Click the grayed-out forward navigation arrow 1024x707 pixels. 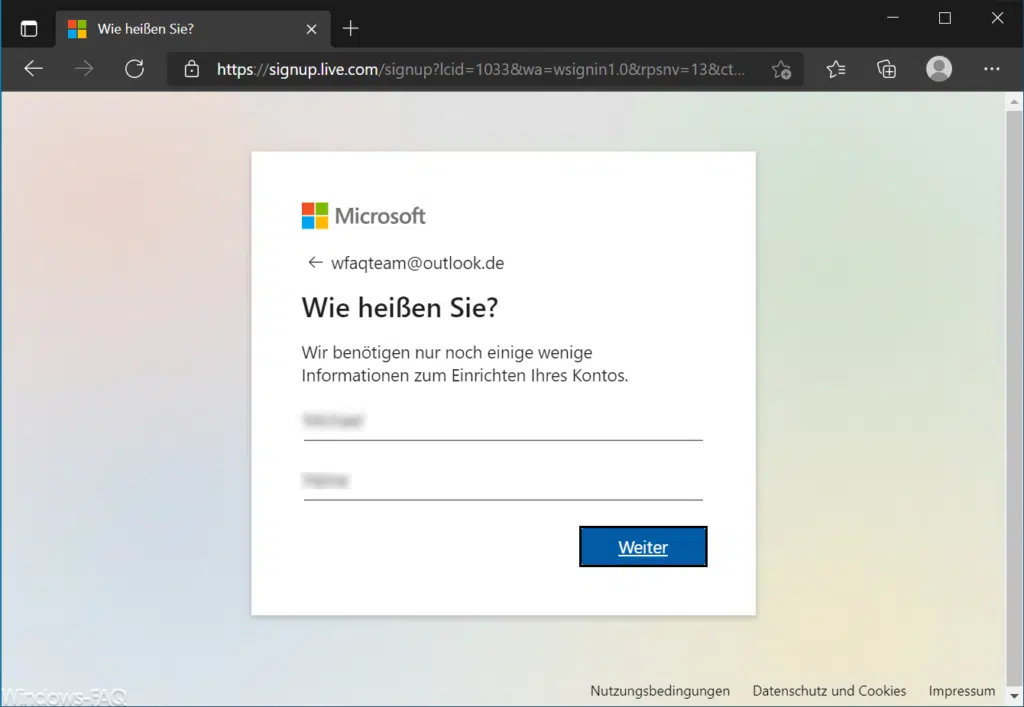click(x=84, y=69)
